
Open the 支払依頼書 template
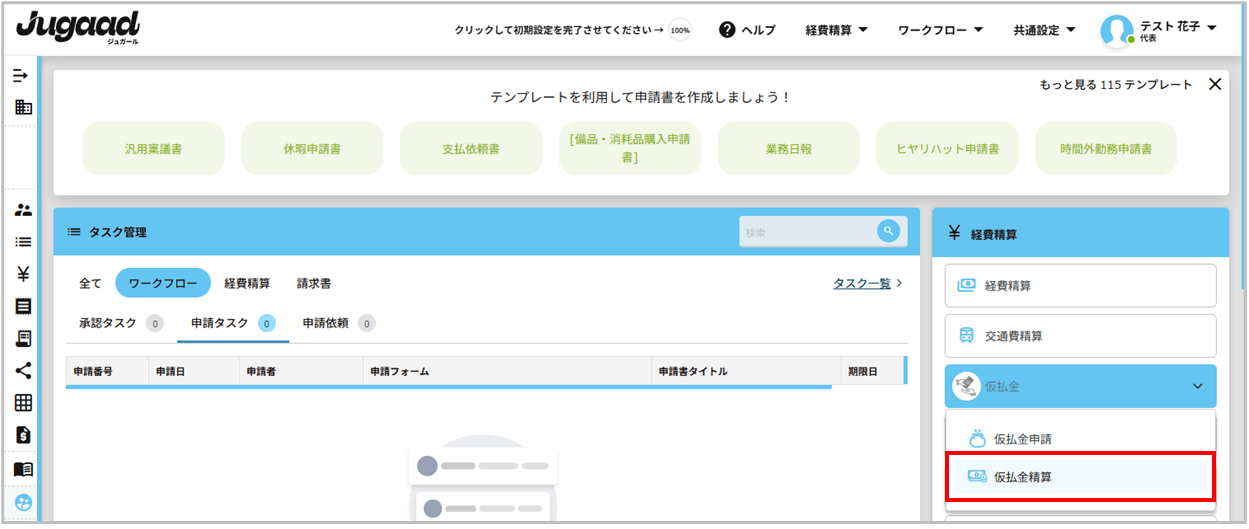(x=471, y=148)
